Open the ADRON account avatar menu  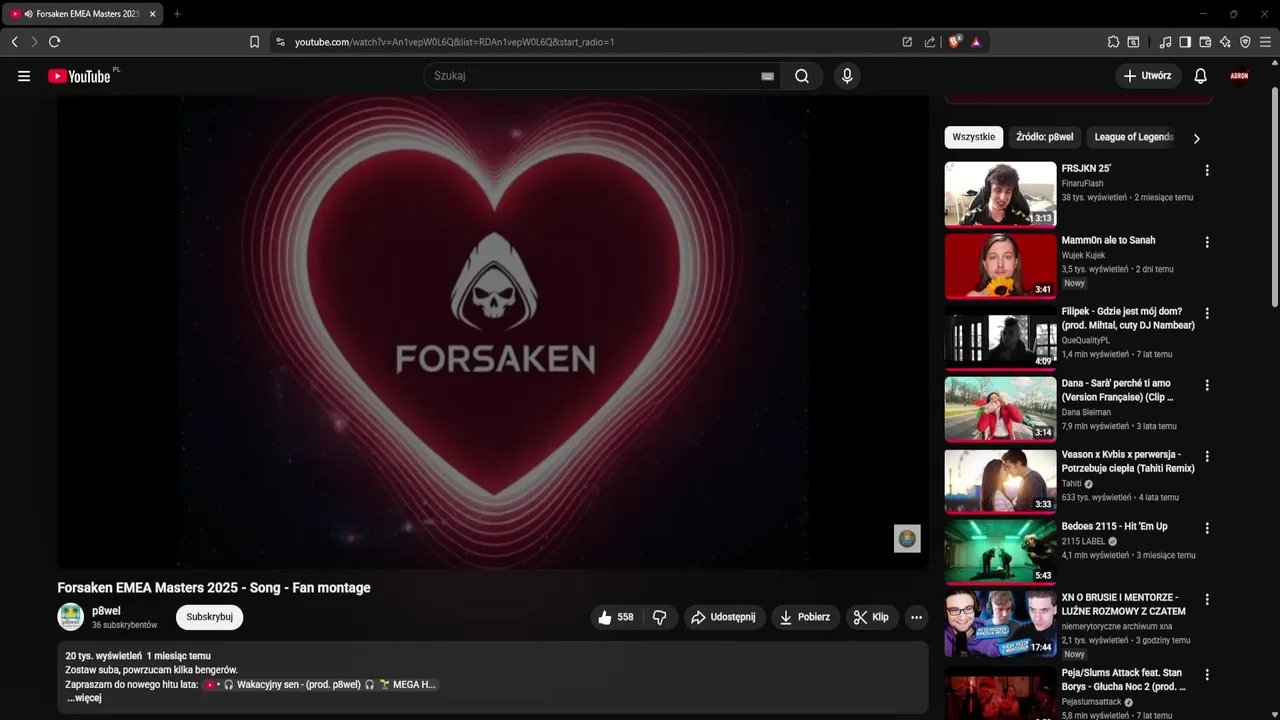point(1239,76)
